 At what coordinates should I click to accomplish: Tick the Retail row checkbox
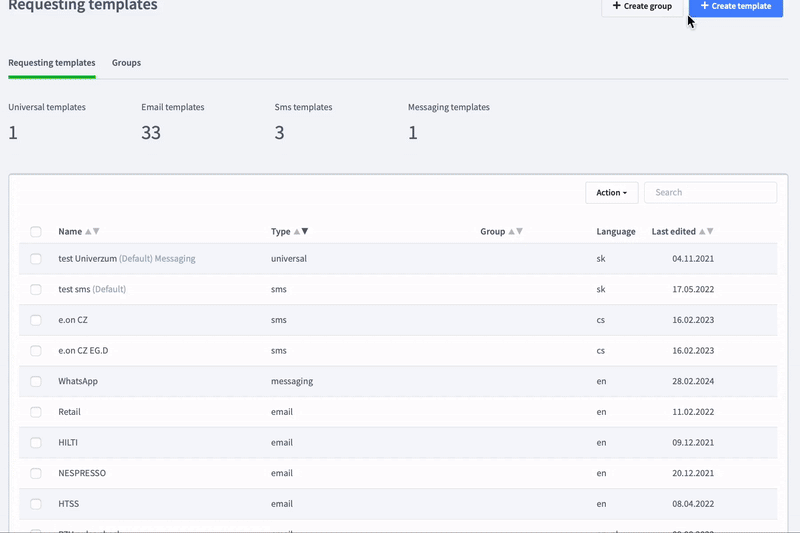click(36, 412)
